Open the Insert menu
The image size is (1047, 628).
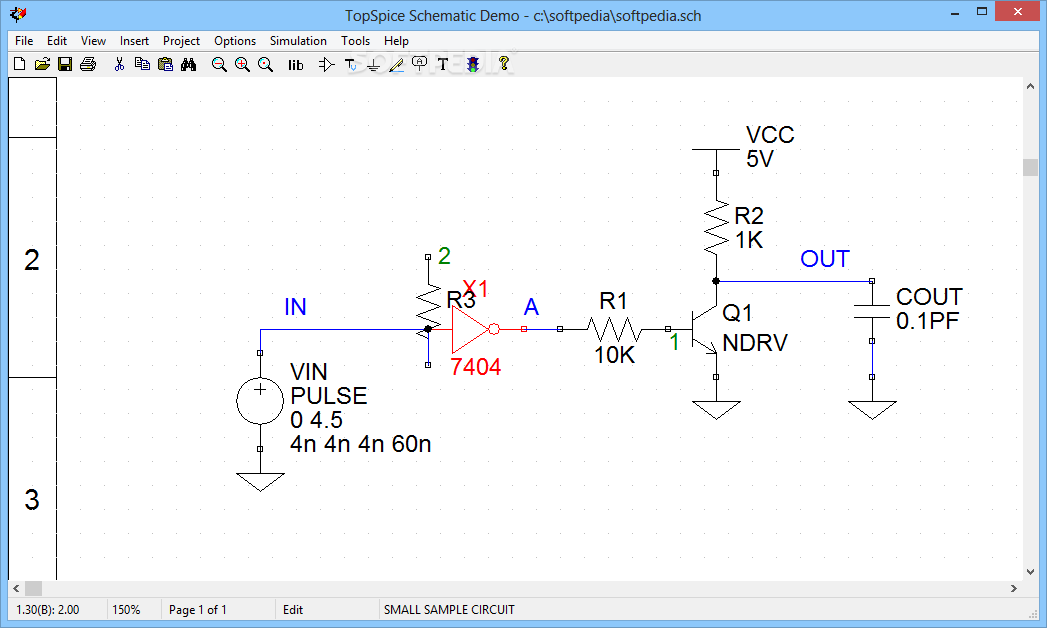pyautogui.click(x=134, y=41)
